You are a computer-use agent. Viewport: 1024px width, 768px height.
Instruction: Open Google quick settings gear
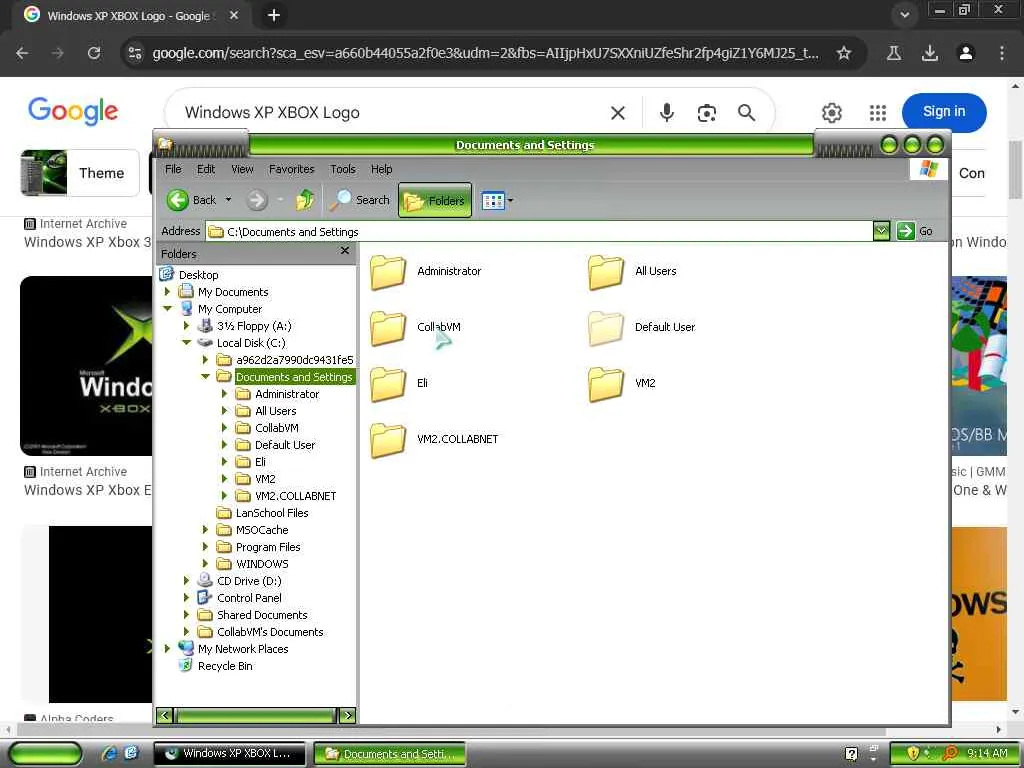click(831, 113)
